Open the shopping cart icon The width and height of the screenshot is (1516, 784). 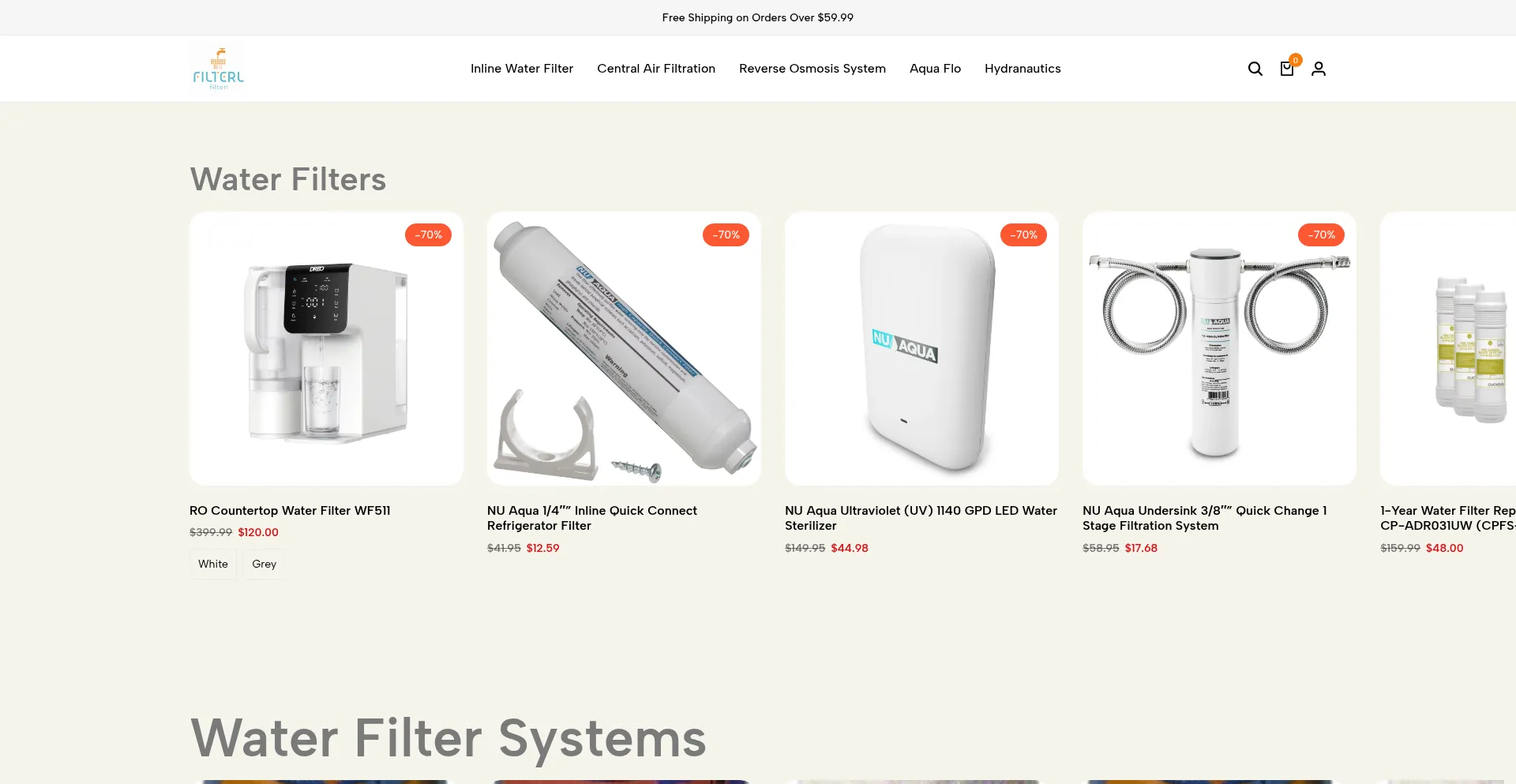1287,69
